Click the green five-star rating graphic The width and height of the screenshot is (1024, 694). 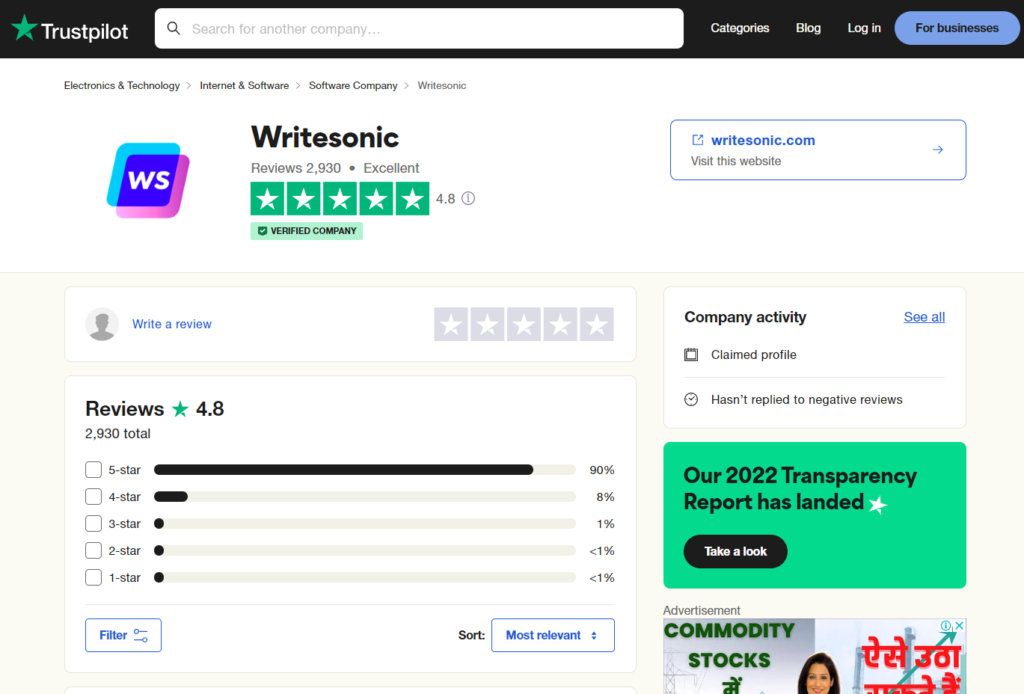tap(340, 198)
